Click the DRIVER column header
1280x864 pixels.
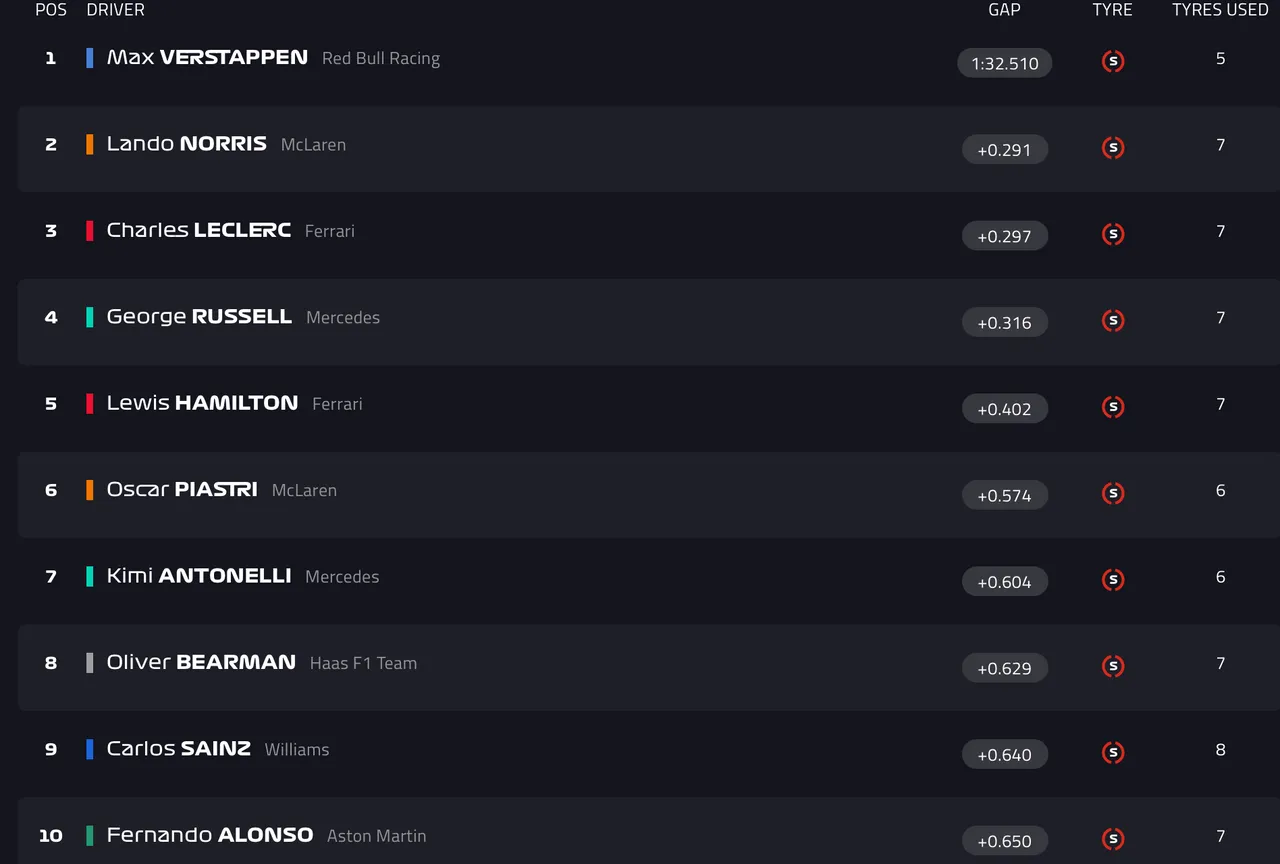115,10
